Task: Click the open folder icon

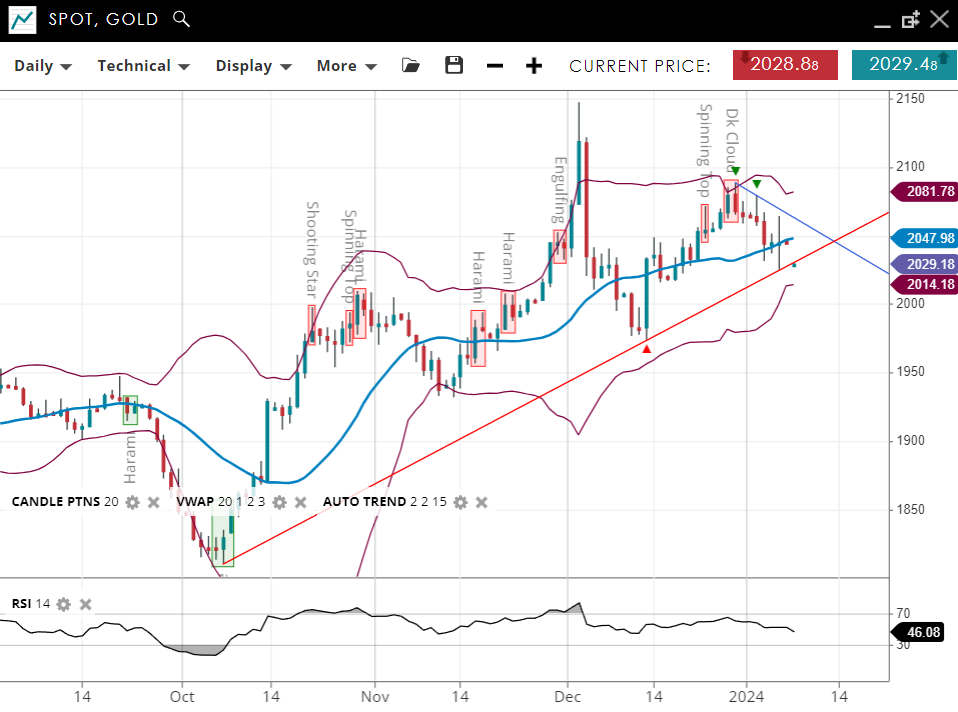Action: point(410,66)
